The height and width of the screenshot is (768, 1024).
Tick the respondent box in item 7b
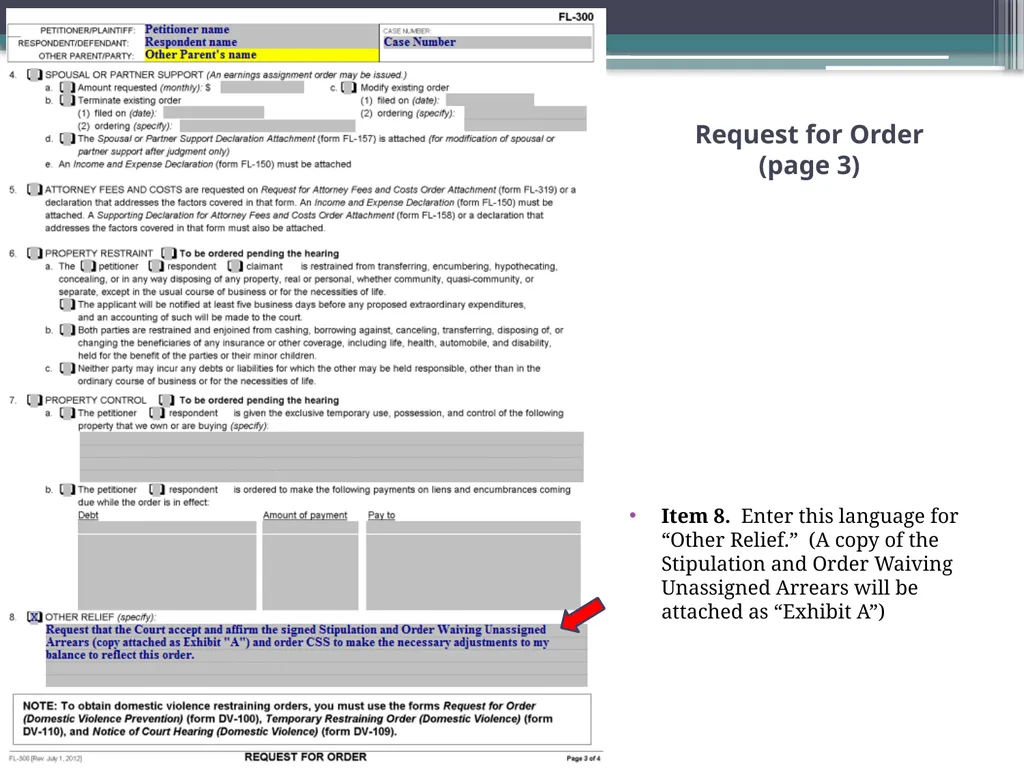[157, 489]
